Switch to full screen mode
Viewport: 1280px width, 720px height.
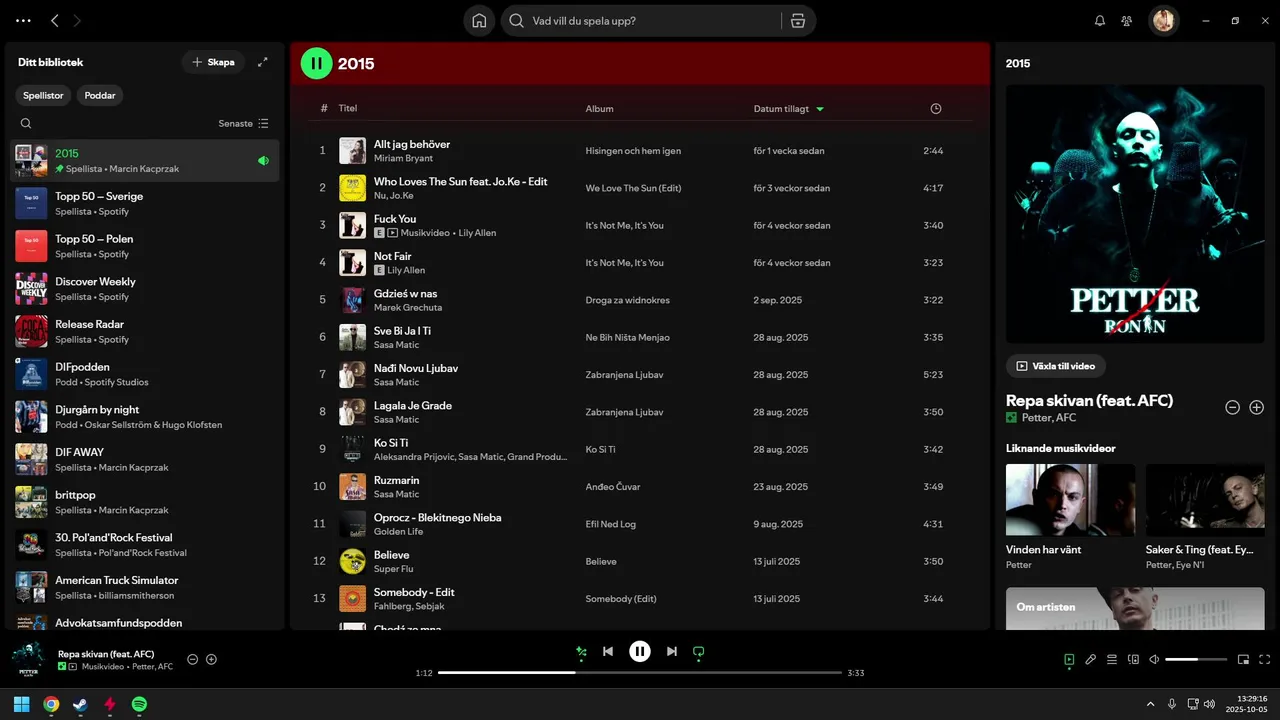tap(1264, 659)
